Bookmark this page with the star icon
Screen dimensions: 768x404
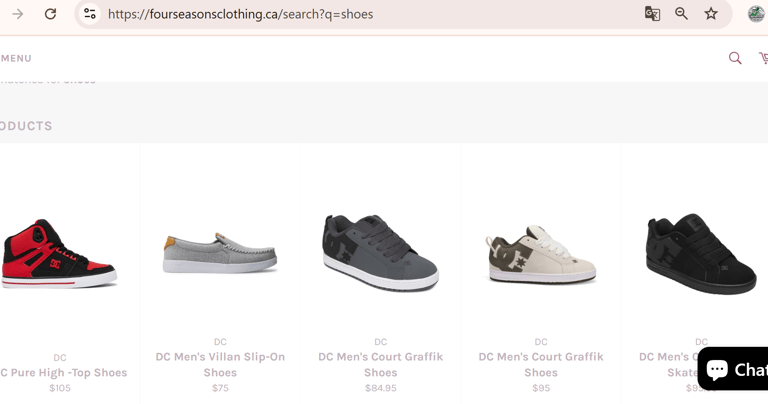[x=711, y=14]
